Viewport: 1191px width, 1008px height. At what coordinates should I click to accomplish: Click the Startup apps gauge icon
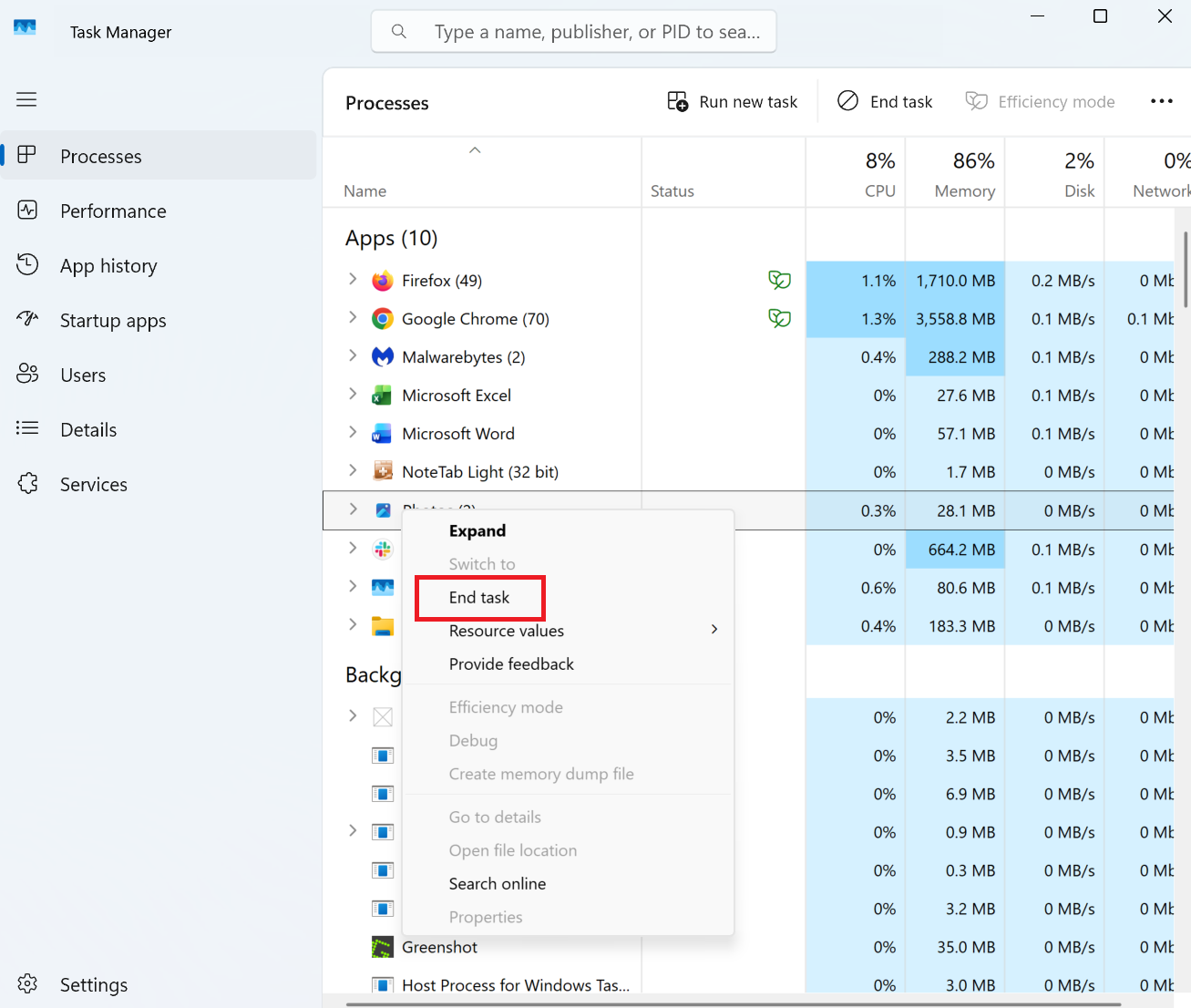(27, 319)
